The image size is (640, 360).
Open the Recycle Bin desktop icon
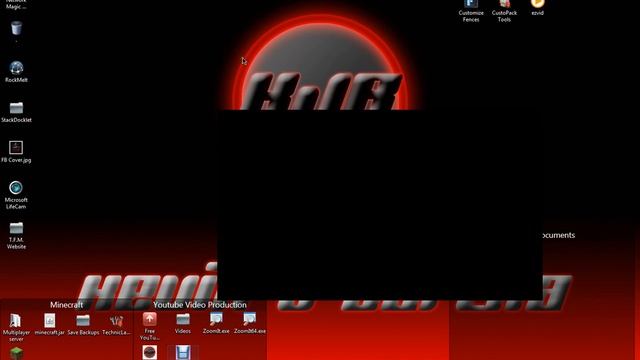tap(16, 29)
